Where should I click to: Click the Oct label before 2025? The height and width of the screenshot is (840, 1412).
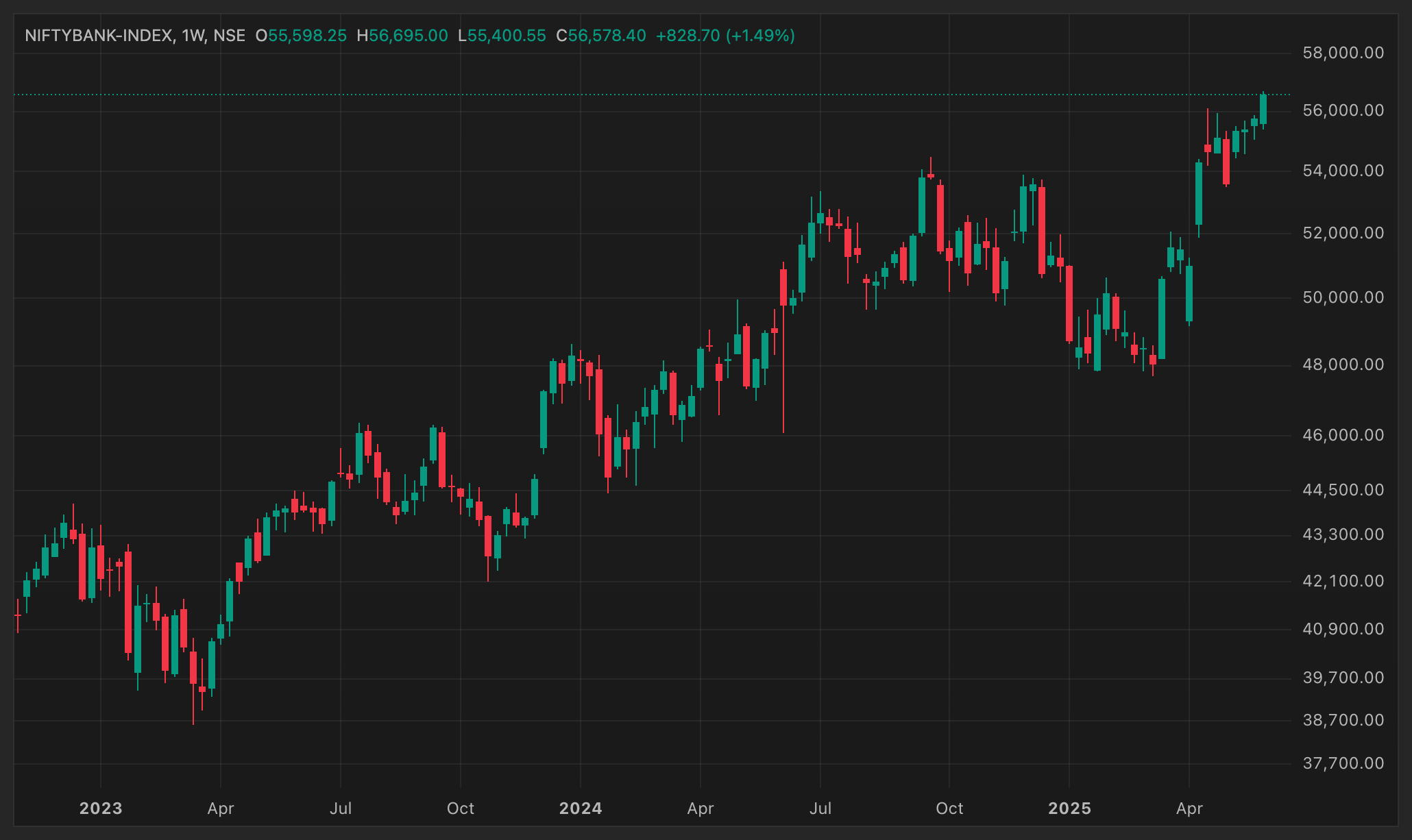pyautogui.click(x=949, y=808)
